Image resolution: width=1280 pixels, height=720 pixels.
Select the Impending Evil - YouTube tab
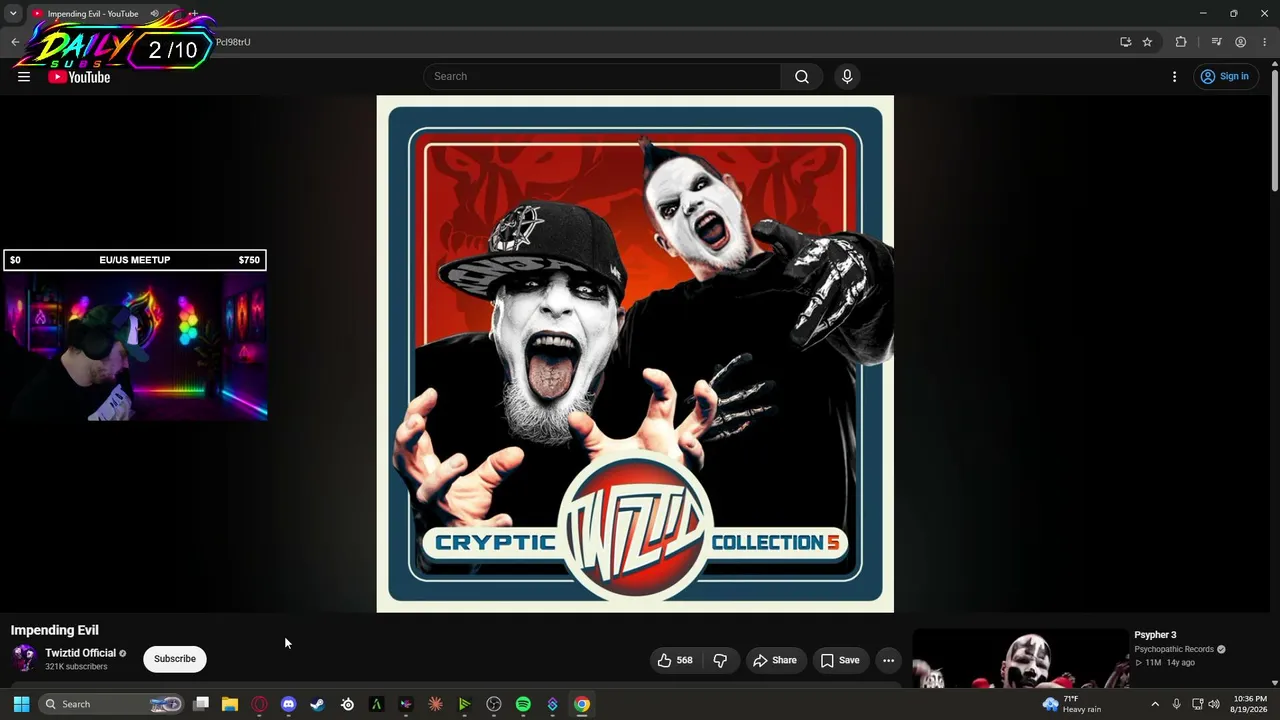pos(95,14)
